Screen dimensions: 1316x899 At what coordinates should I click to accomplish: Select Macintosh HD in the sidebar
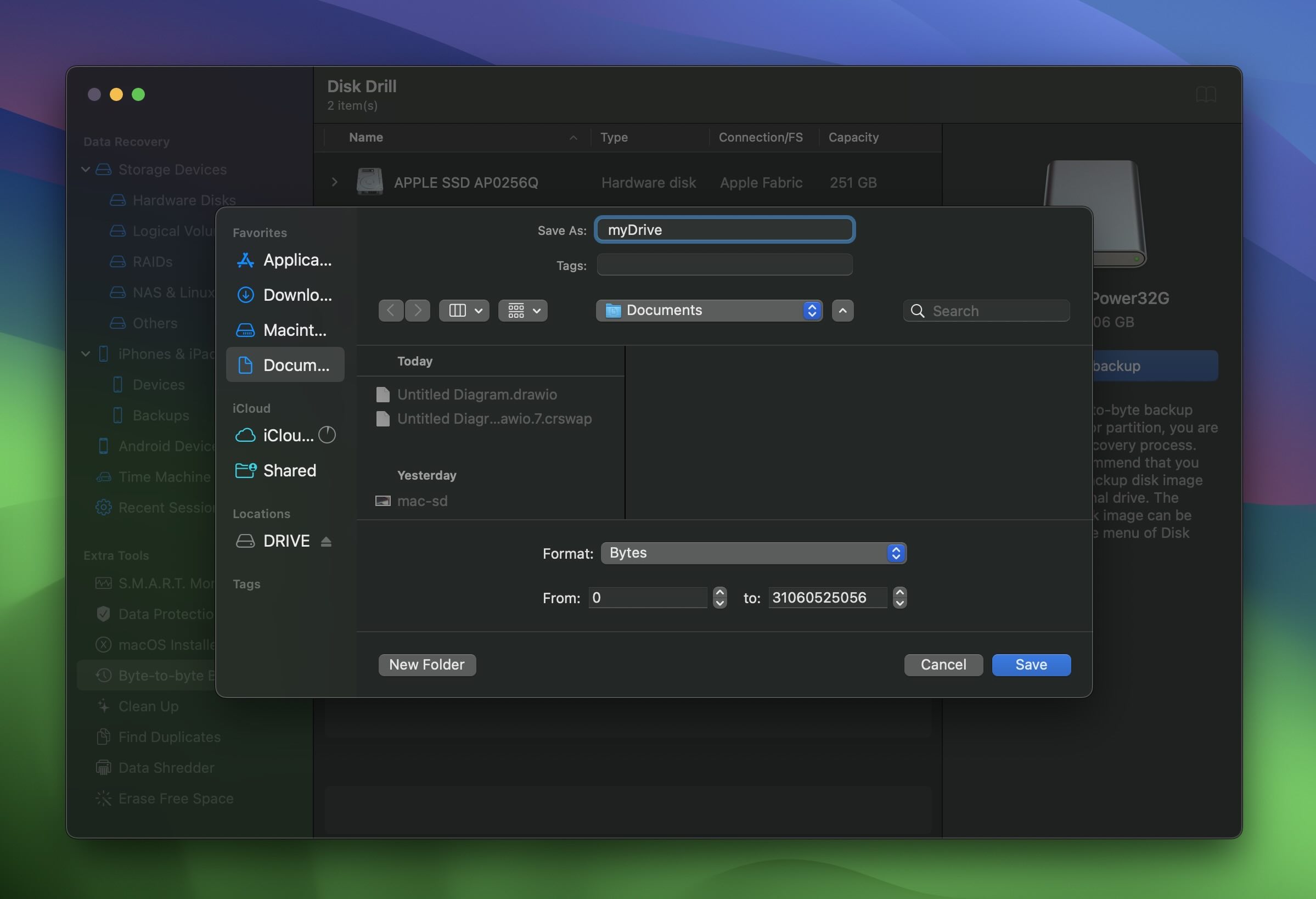pos(285,330)
